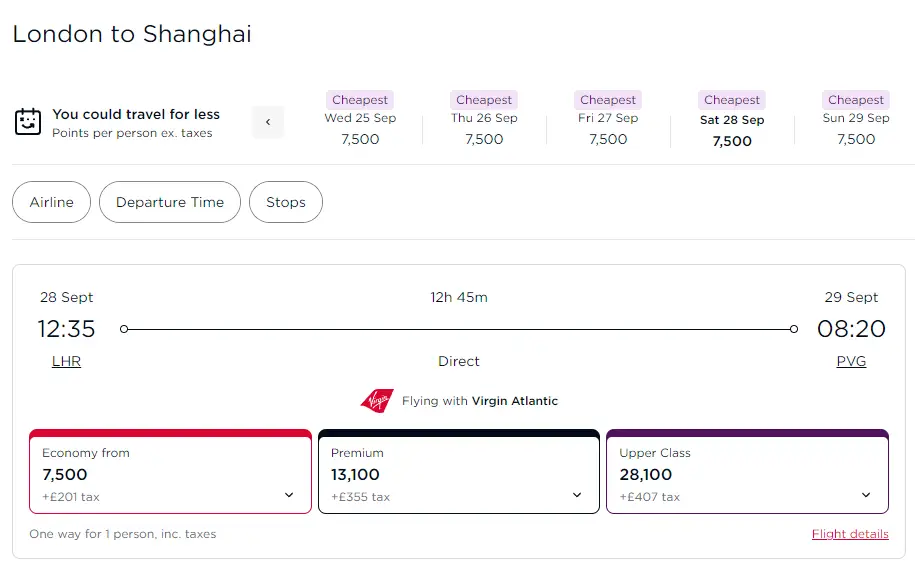Open the Flight details link
This screenshot has width=915, height=578.
pyautogui.click(x=850, y=534)
